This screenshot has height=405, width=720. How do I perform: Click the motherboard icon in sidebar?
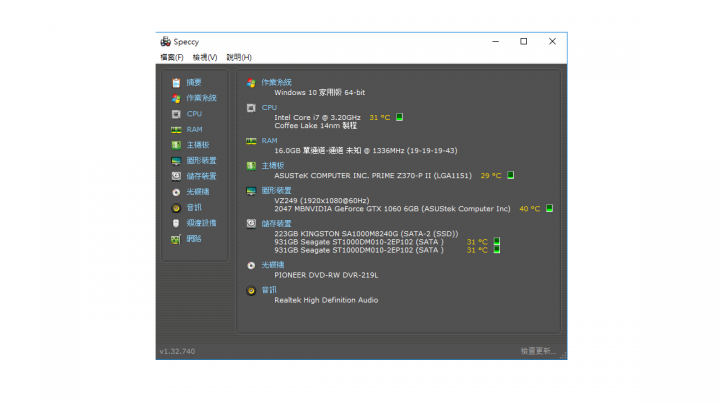(x=176, y=145)
